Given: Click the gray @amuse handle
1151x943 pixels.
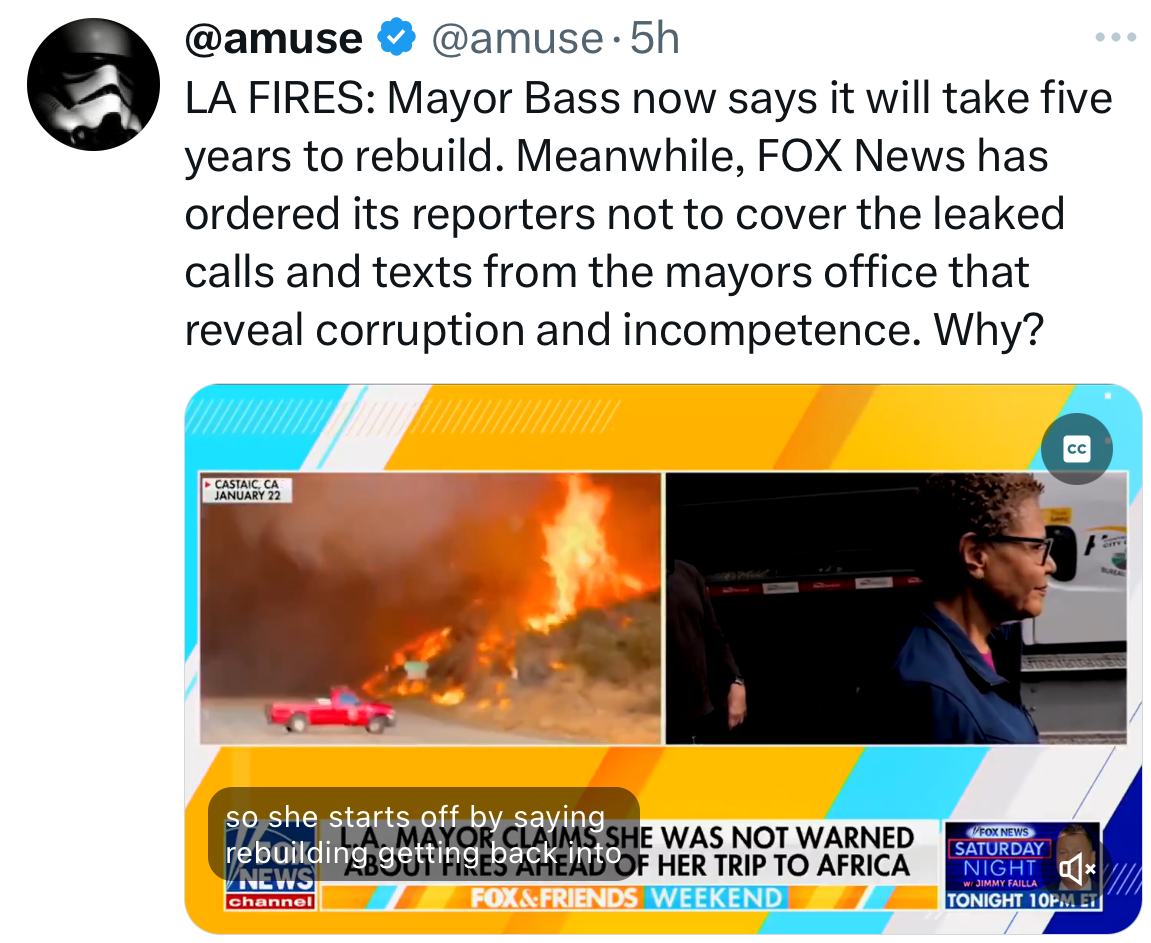Looking at the screenshot, I should (x=517, y=38).
